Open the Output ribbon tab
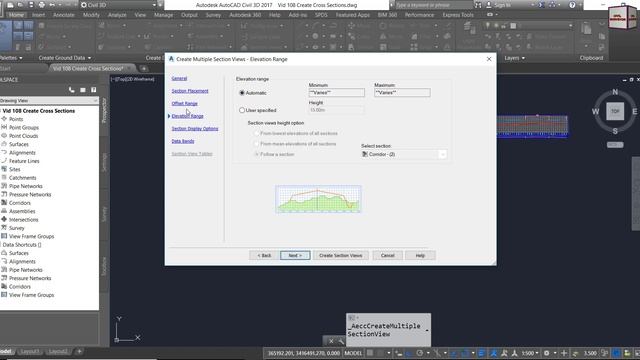The width and height of the screenshot is (640, 360). [189, 15]
